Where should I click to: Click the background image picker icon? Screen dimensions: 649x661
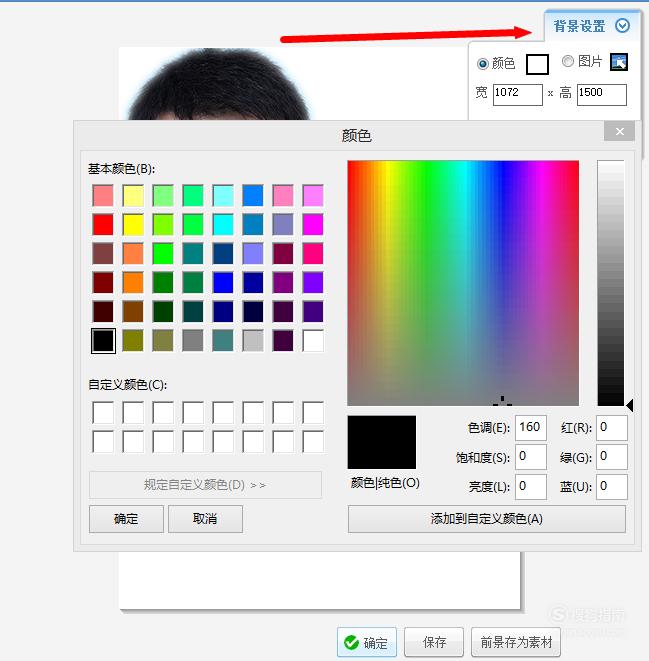(619, 62)
